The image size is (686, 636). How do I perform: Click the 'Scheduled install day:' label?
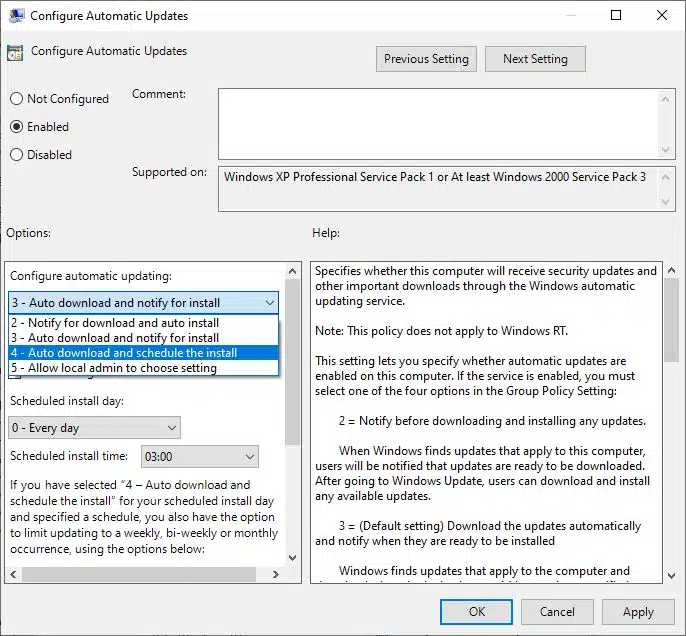coord(67,401)
